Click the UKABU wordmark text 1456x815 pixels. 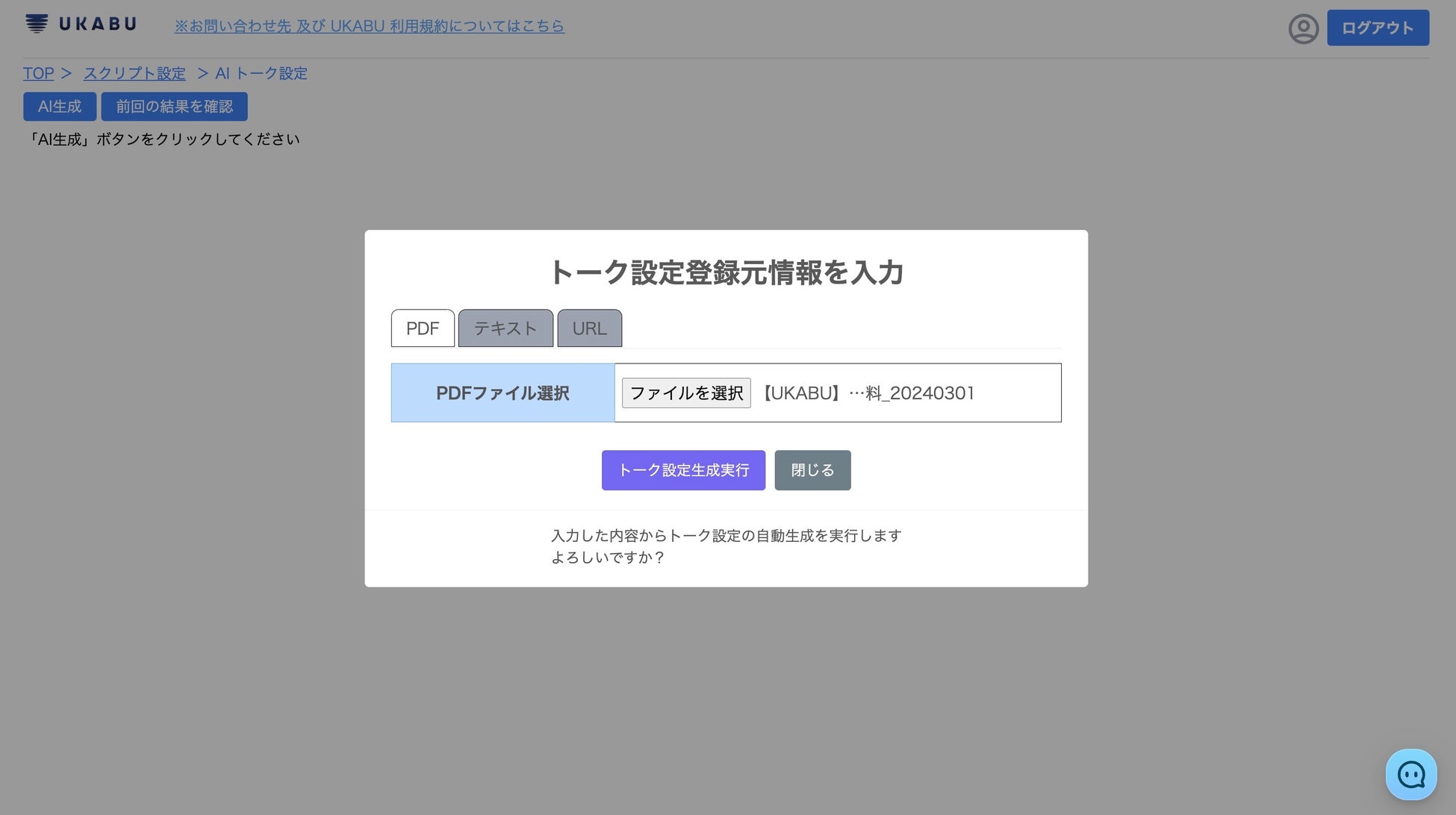98,24
